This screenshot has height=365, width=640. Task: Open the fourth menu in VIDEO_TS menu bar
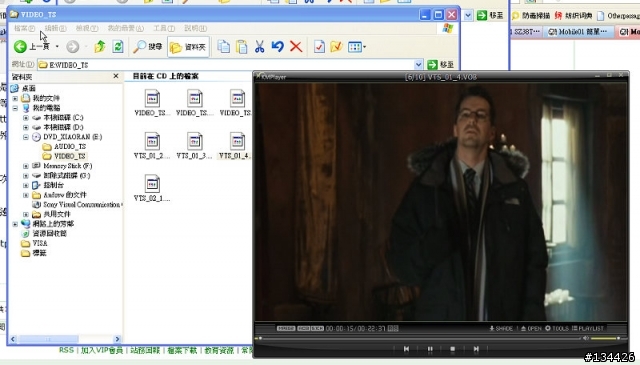(126, 28)
